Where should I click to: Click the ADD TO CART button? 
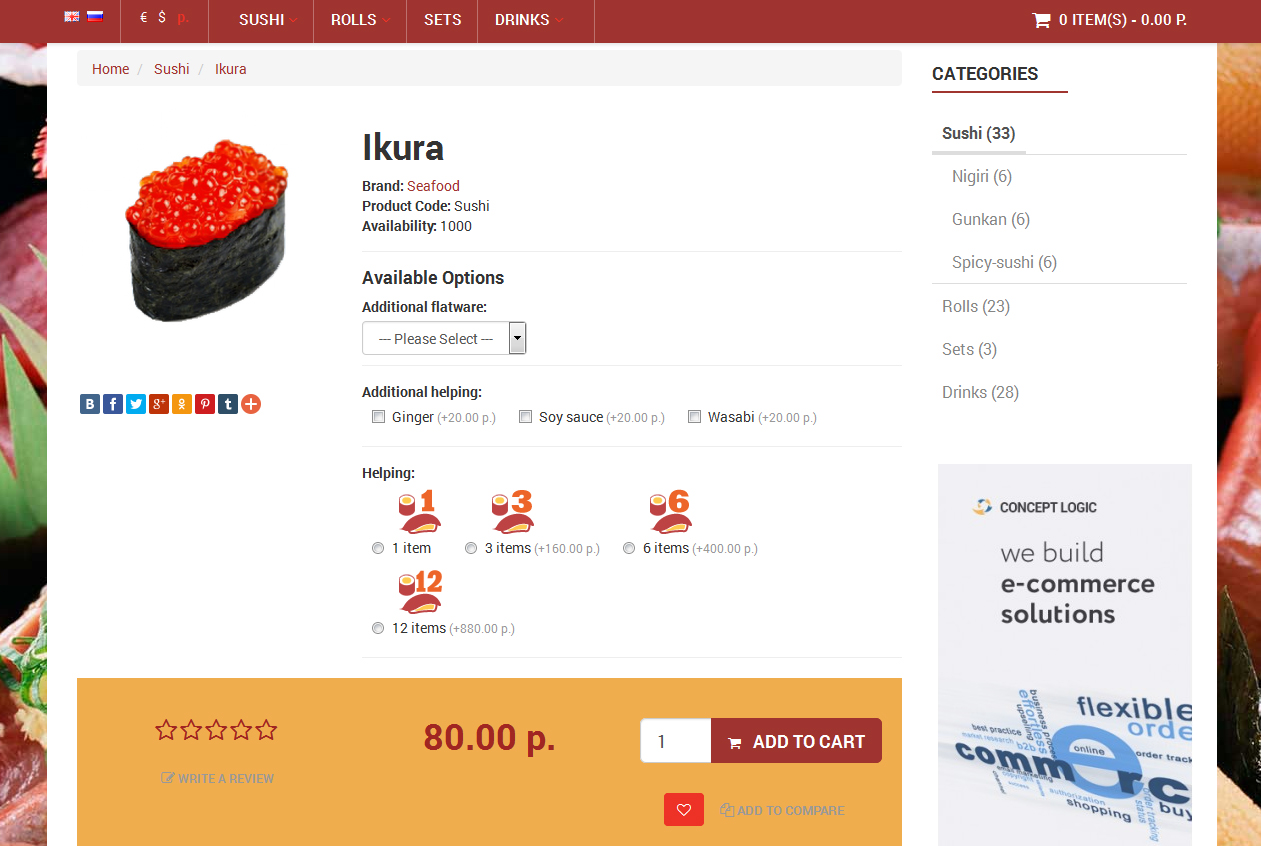pos(796,741)
